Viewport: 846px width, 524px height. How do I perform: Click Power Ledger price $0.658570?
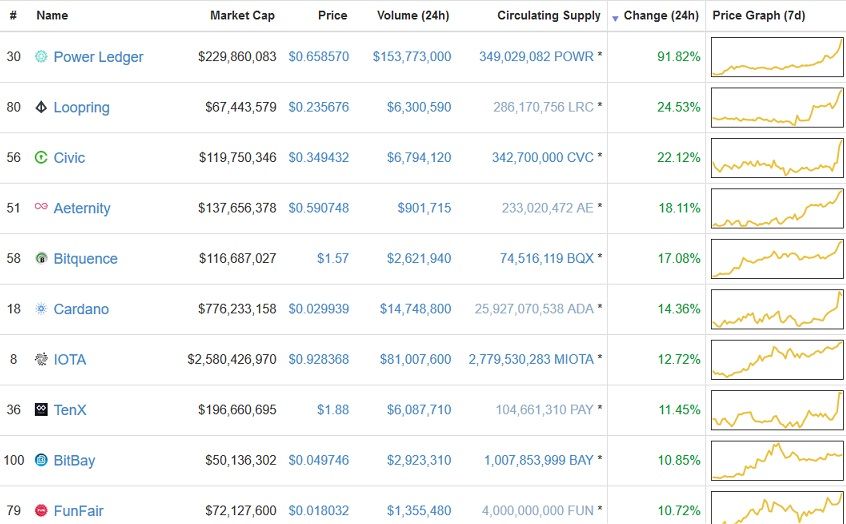click(318, 57)
